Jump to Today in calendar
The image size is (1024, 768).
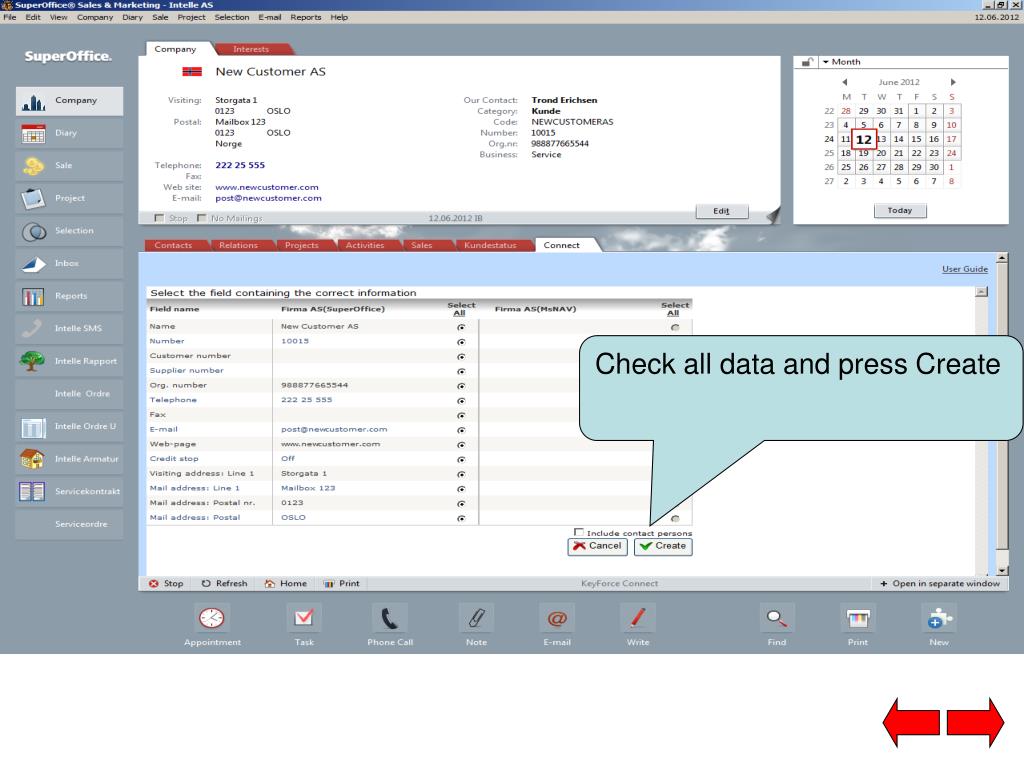(900, 211)
